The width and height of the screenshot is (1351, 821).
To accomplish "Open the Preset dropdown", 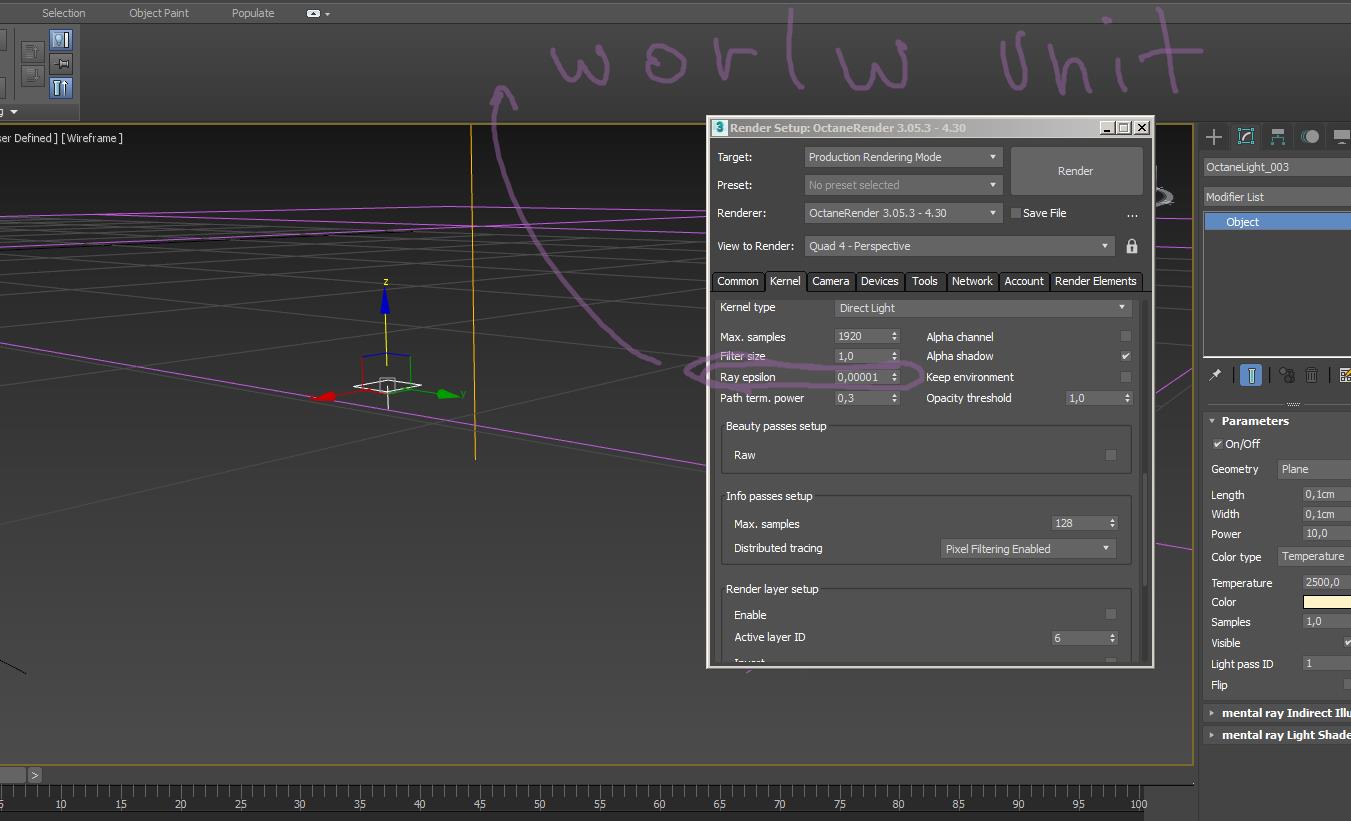I will click(x=903, y=185).
